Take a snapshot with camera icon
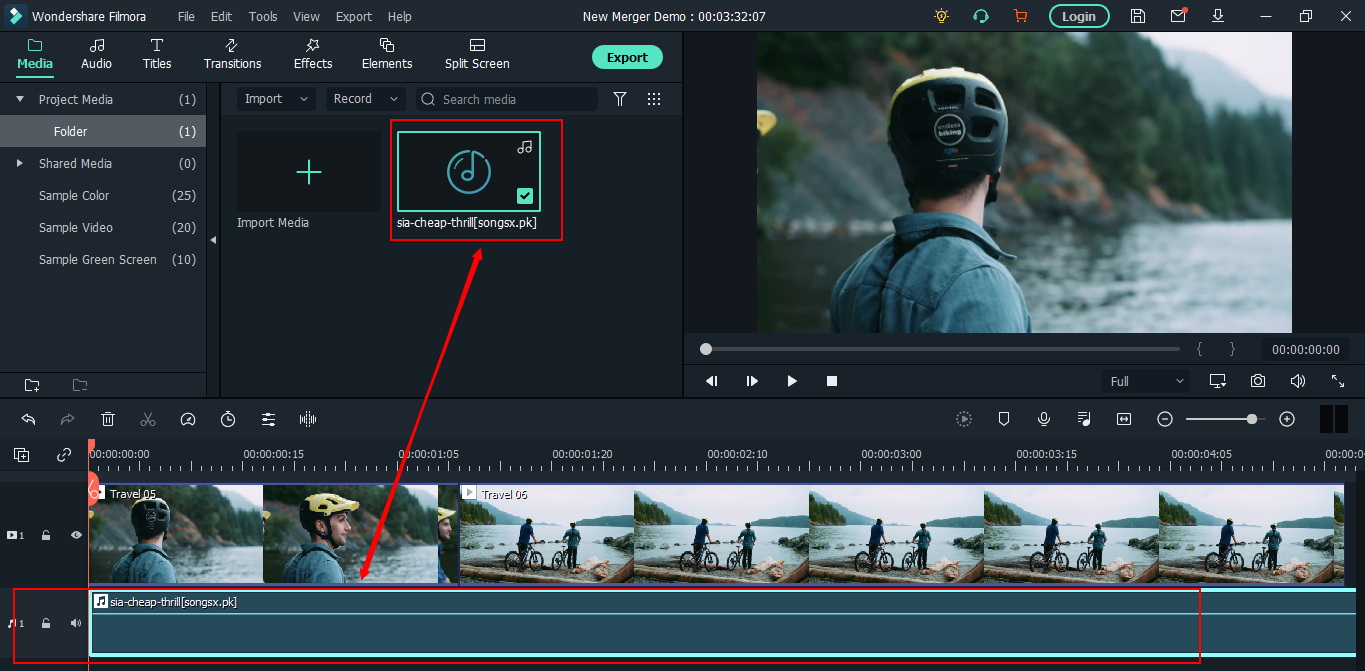This screenshot has height=671, width=1365. [1258, 381]
